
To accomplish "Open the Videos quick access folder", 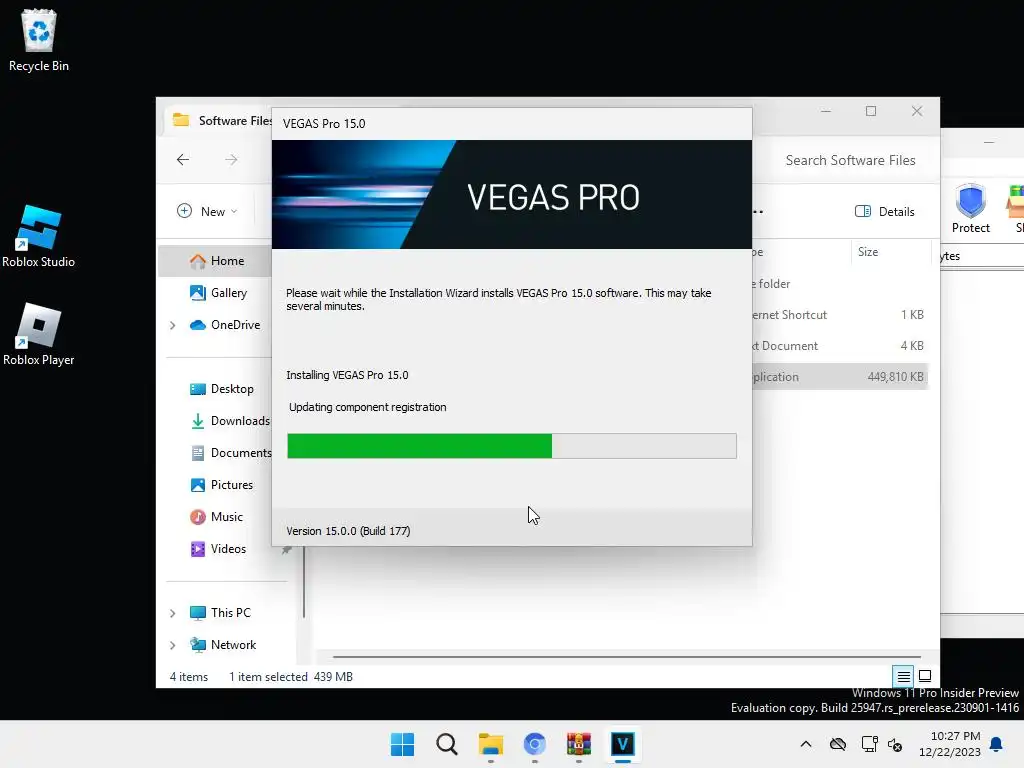I will pyautogui.click(x=218, y=549).
